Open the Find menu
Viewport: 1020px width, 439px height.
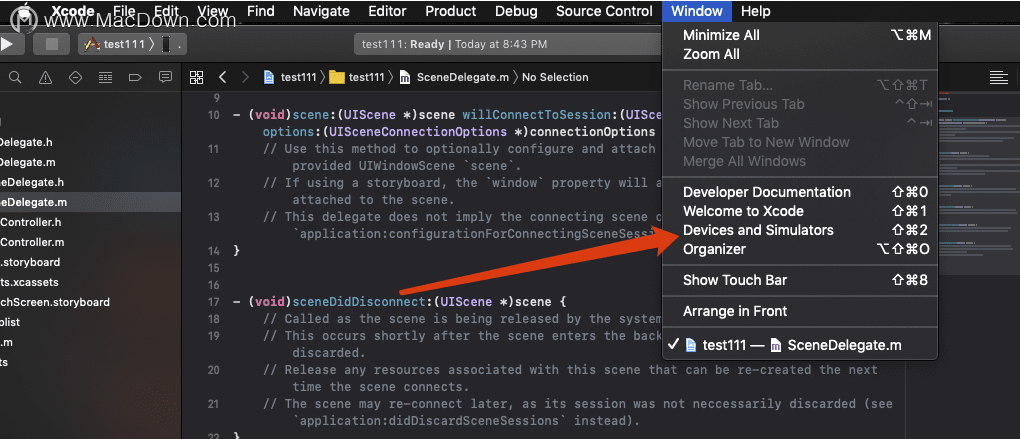(261, 11)
